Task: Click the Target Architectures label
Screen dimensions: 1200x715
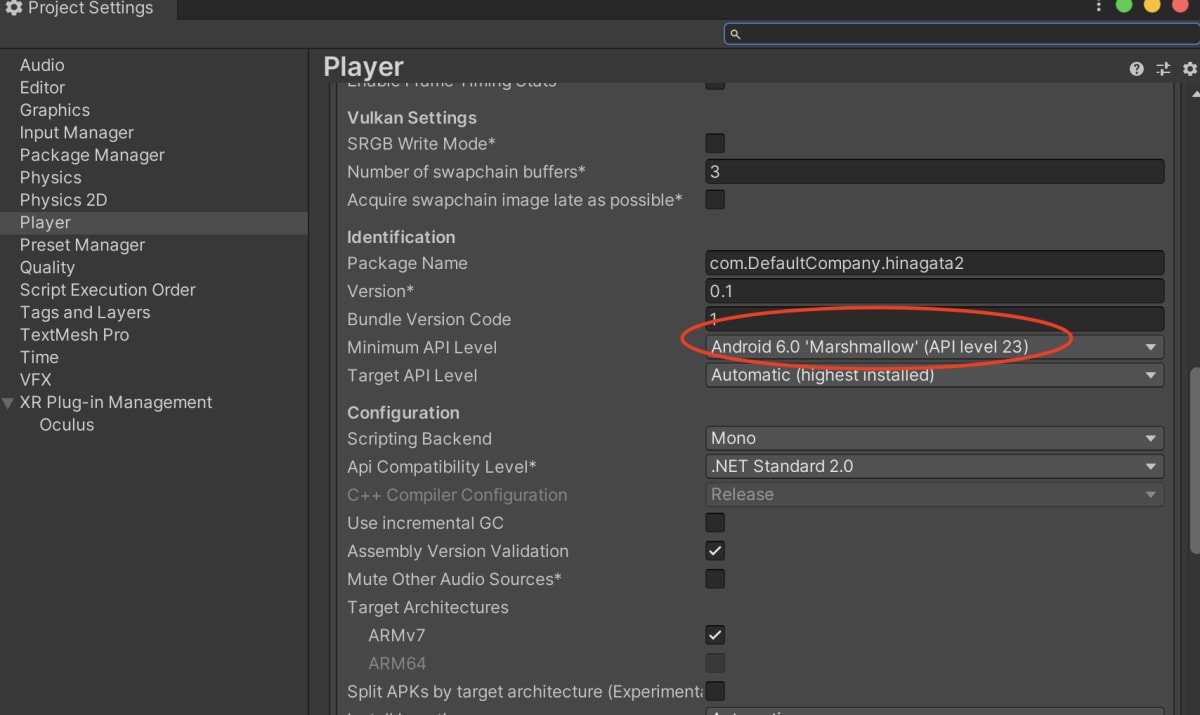Action: click(428, 607)
